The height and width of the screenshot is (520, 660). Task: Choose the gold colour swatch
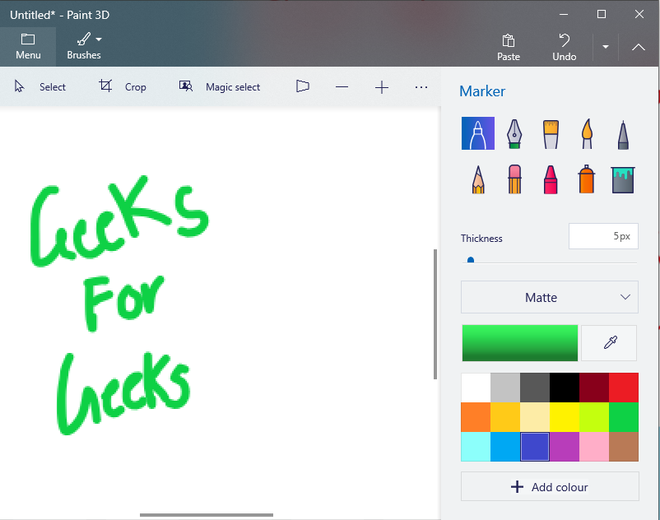tap(506, 417)
